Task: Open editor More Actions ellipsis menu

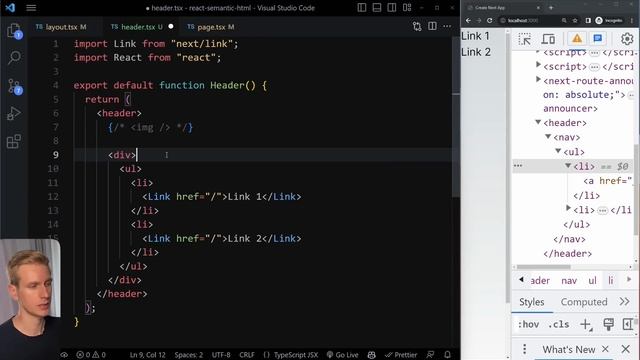Action: 447,27
